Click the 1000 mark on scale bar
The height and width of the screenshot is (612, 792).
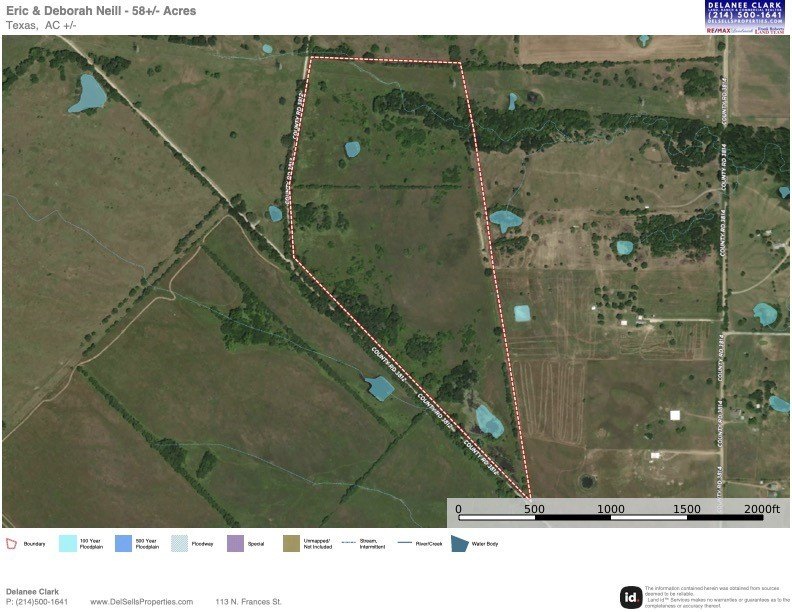point(611,508)
